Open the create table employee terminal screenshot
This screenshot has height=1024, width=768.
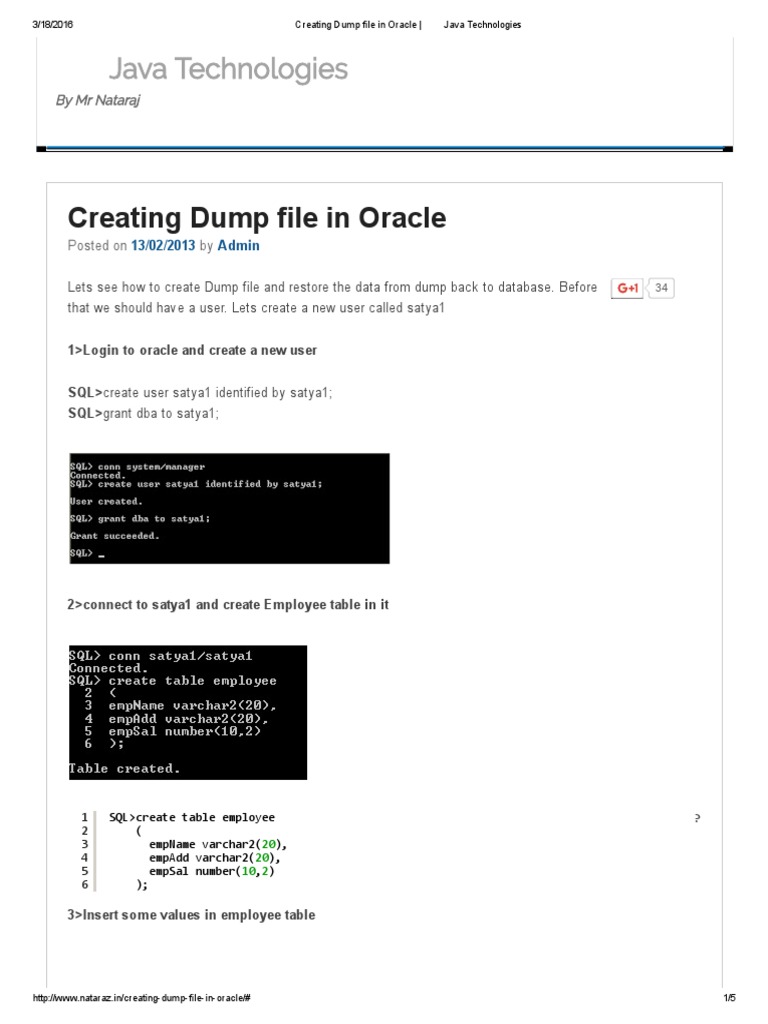click(x=188, y=712)
